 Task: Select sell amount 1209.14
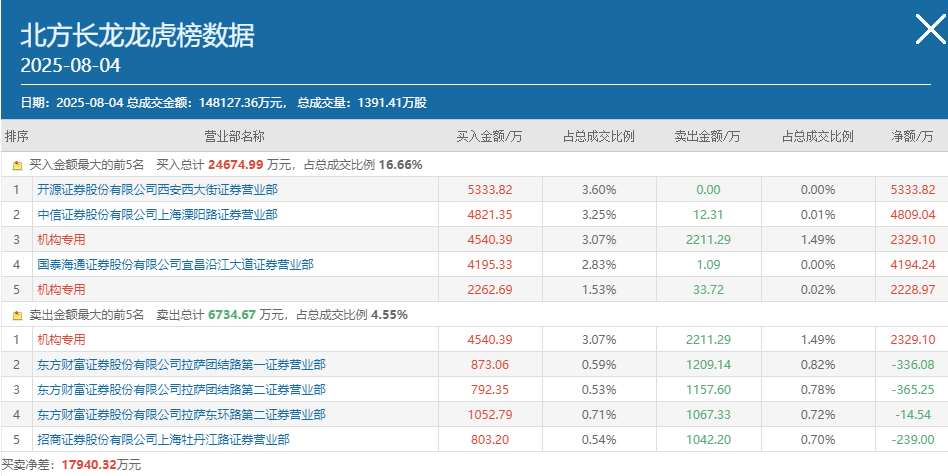pyautogui.click(x=708, y=365)
